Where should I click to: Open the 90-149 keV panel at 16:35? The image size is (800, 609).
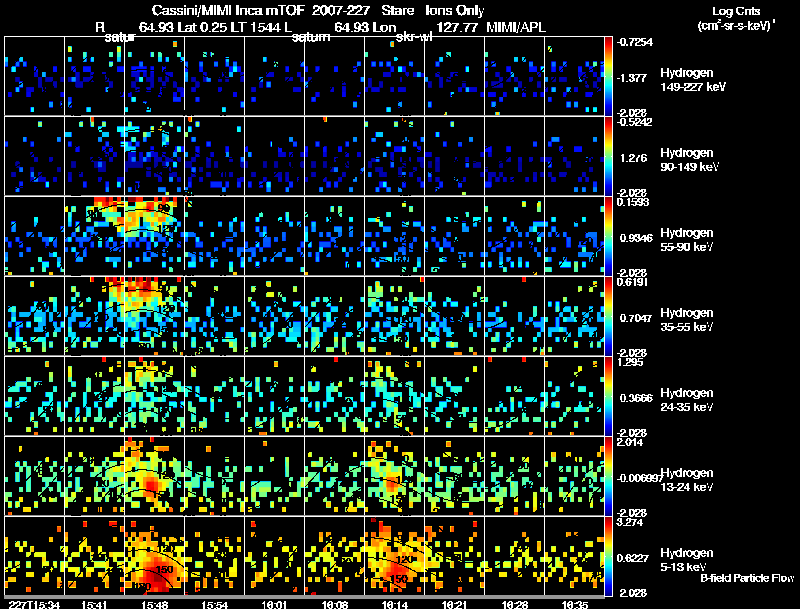(574, 156)
